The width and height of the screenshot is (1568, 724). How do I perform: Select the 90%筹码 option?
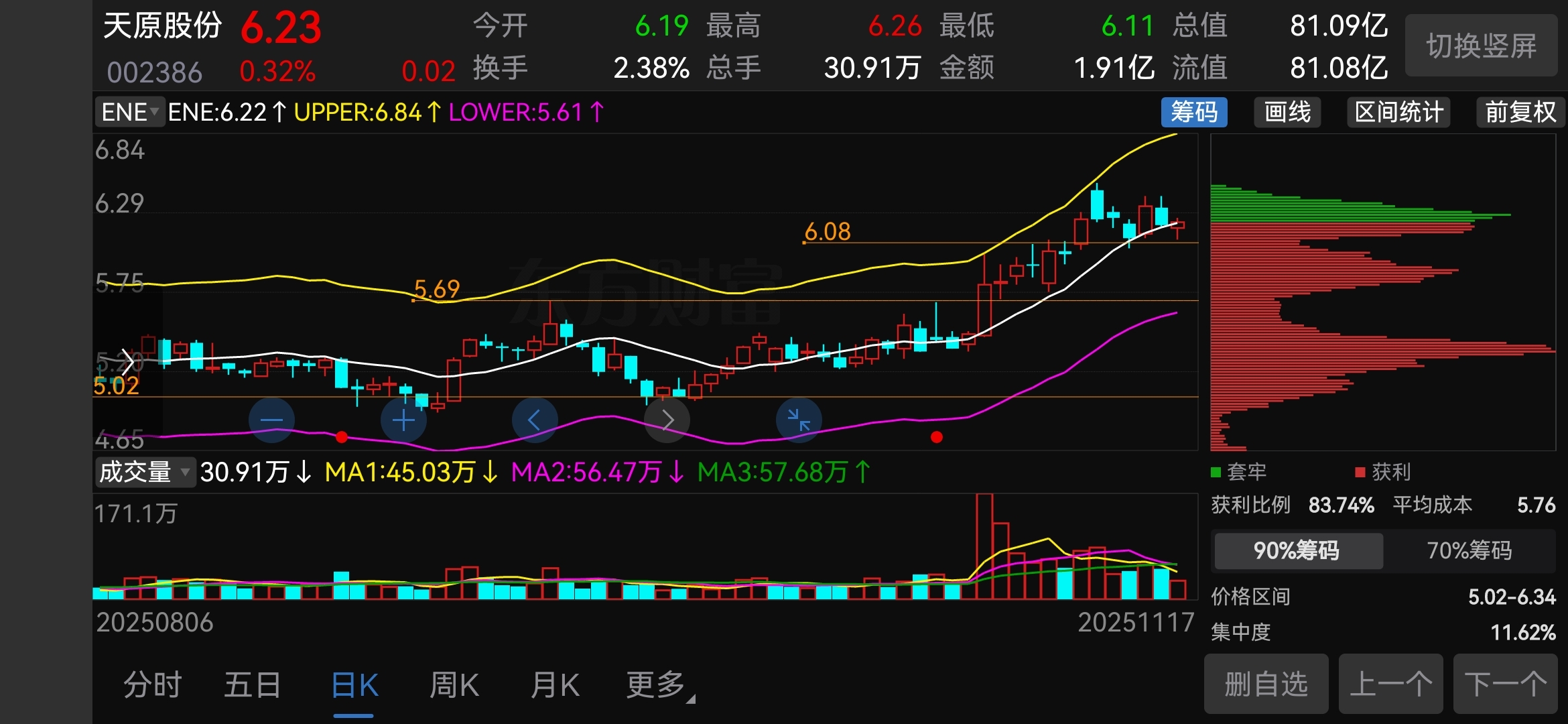tap(1297, 550)
